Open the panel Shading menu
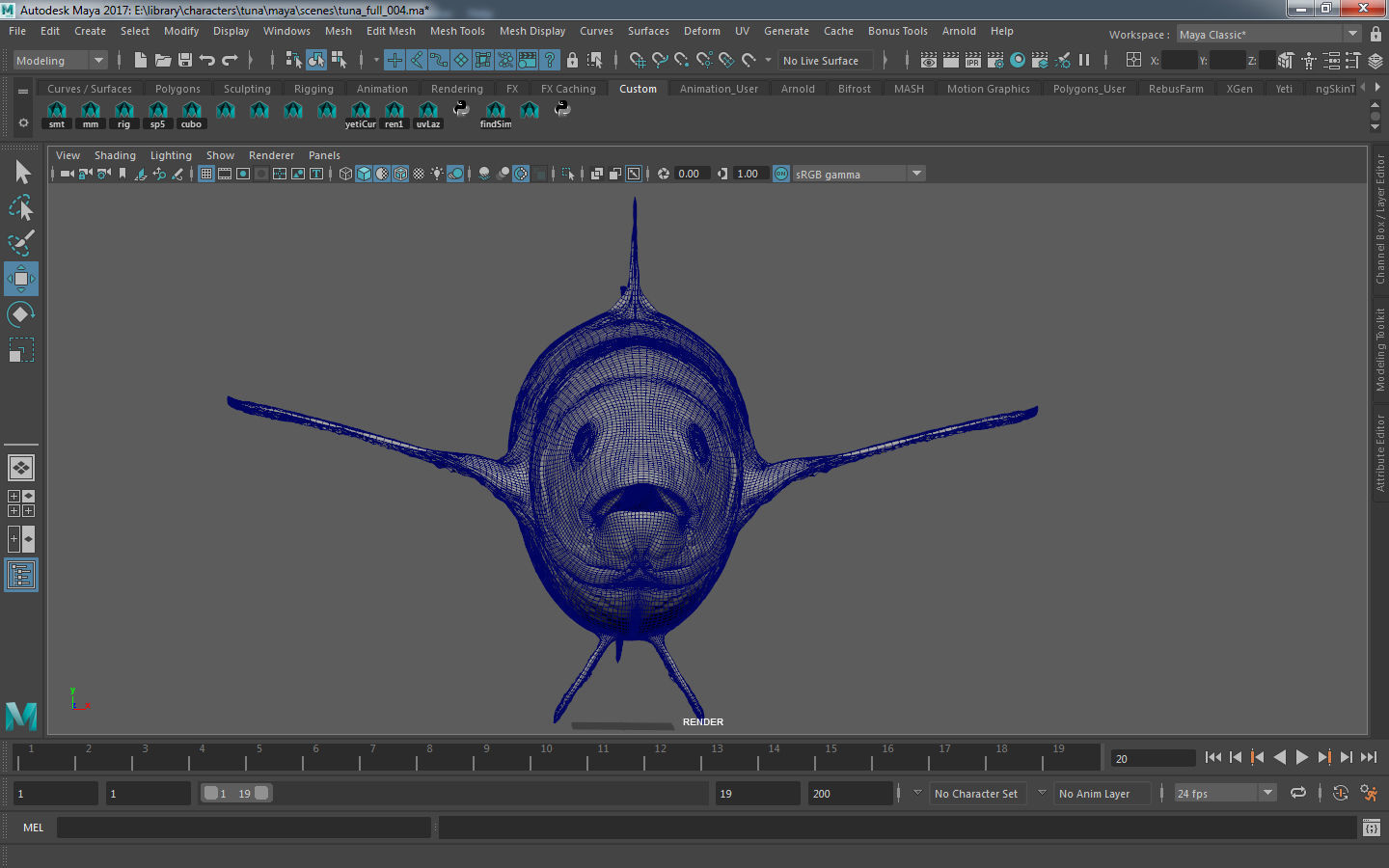 coord(115,155)
